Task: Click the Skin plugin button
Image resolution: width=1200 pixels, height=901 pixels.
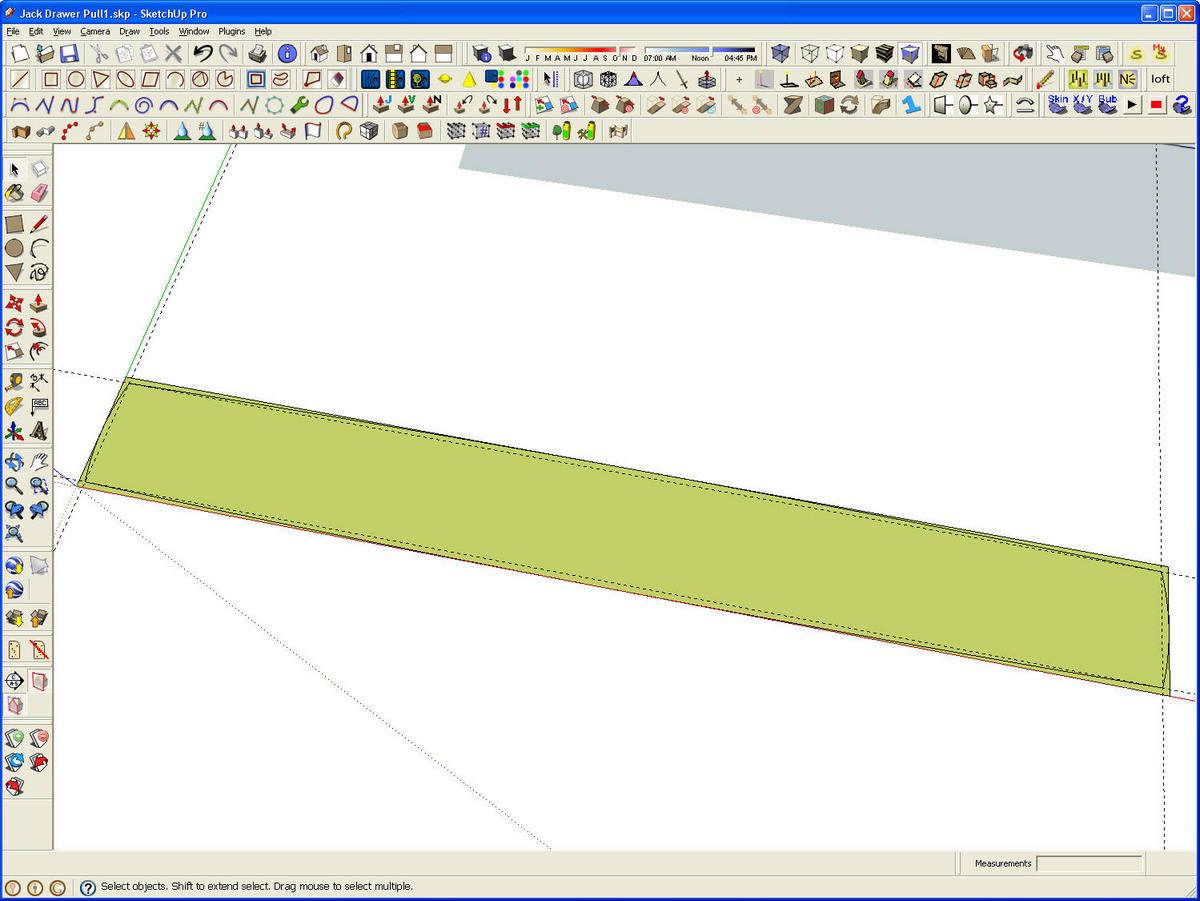Action: point(1058,104)
